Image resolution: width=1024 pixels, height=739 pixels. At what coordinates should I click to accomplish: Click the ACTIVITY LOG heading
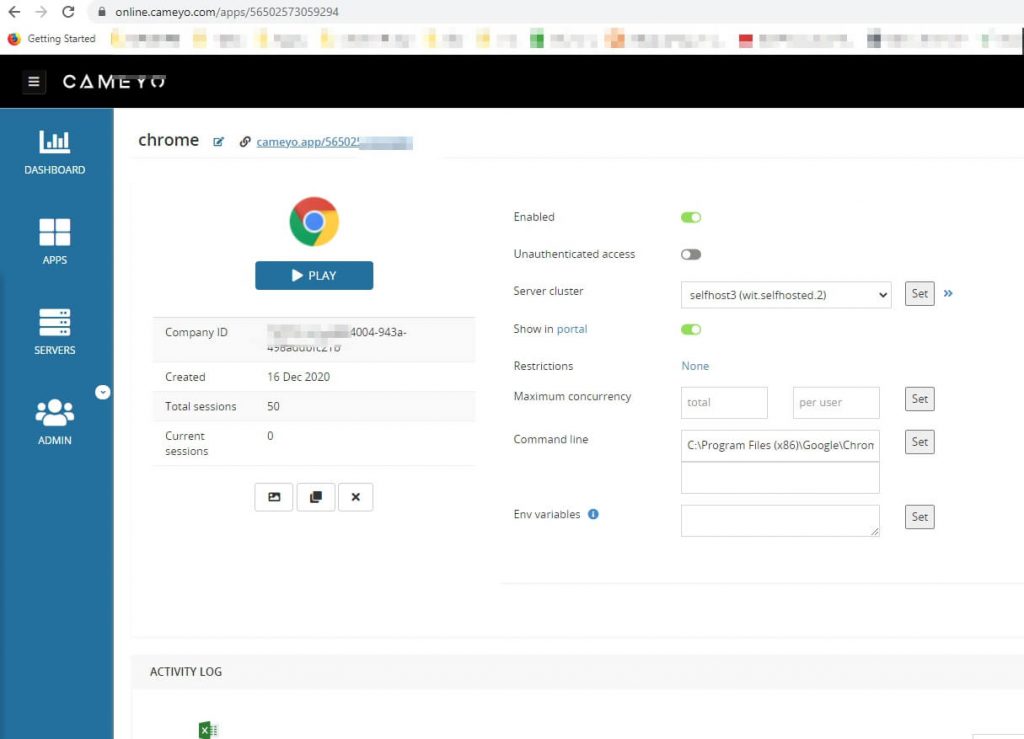click(x=185, y=672)
